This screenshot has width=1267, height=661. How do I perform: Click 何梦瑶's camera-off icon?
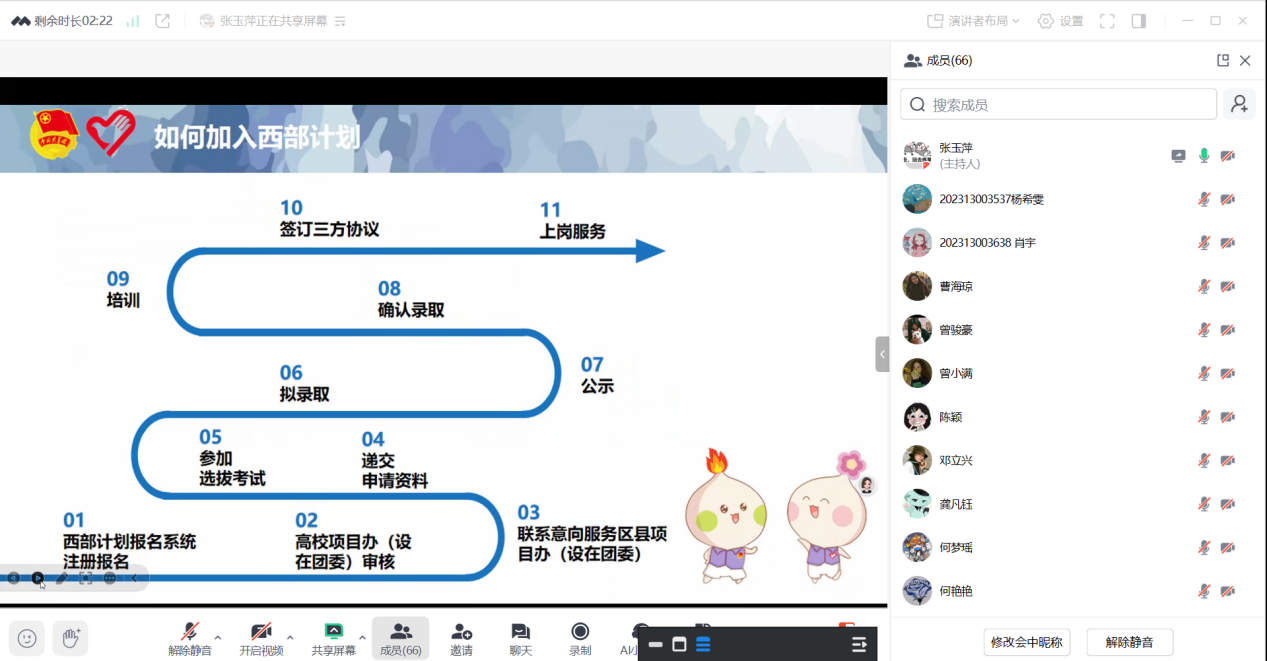click(x=1228, y=547)
